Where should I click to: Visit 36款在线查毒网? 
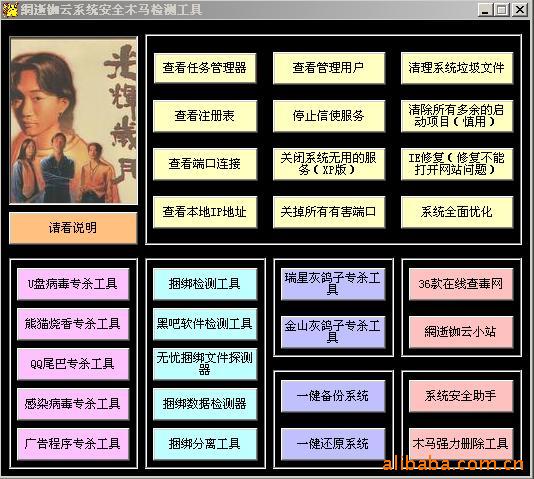(x=461, y=284)
